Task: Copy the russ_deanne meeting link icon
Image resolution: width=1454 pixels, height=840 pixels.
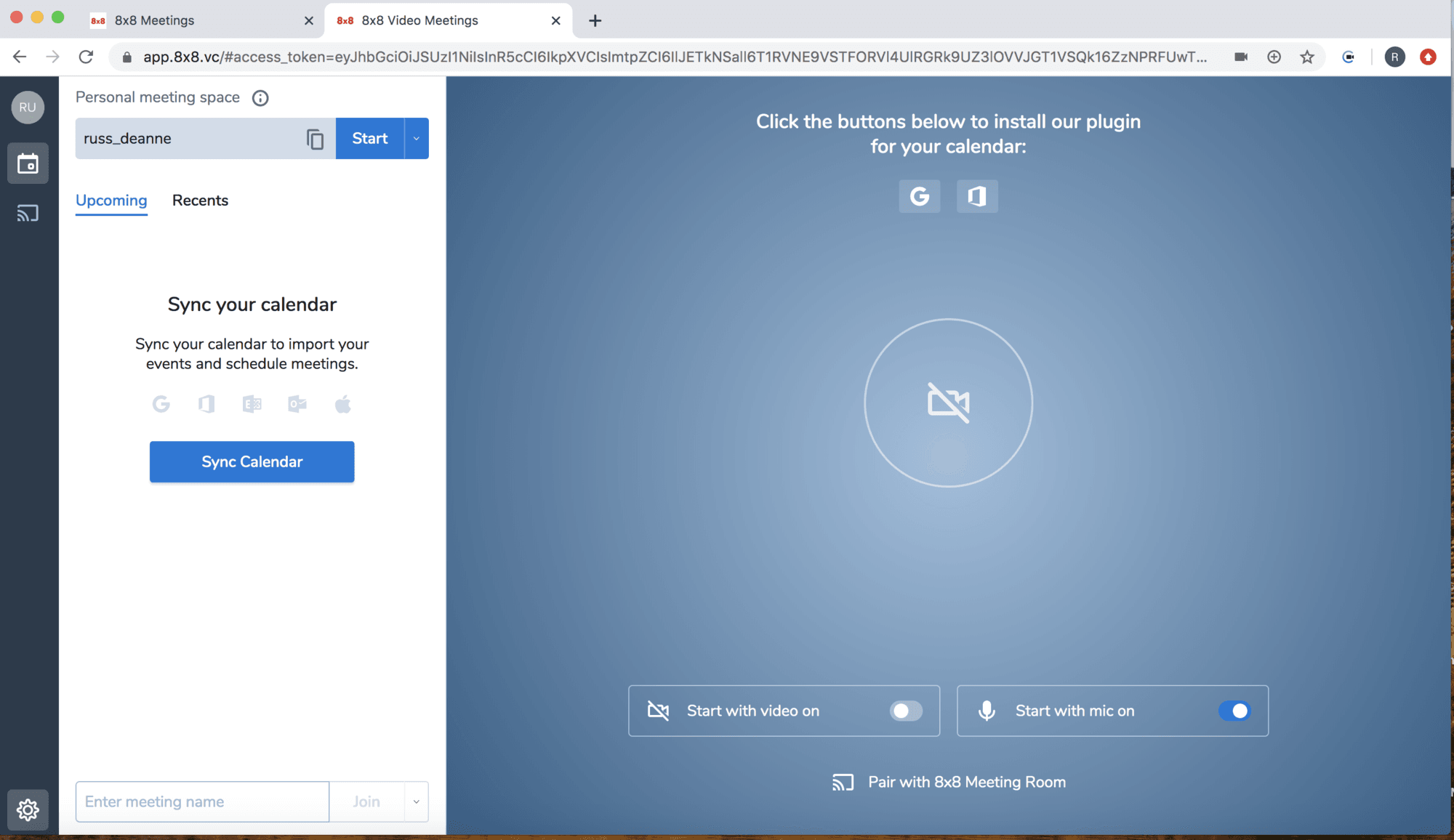Action: point(315,139)
